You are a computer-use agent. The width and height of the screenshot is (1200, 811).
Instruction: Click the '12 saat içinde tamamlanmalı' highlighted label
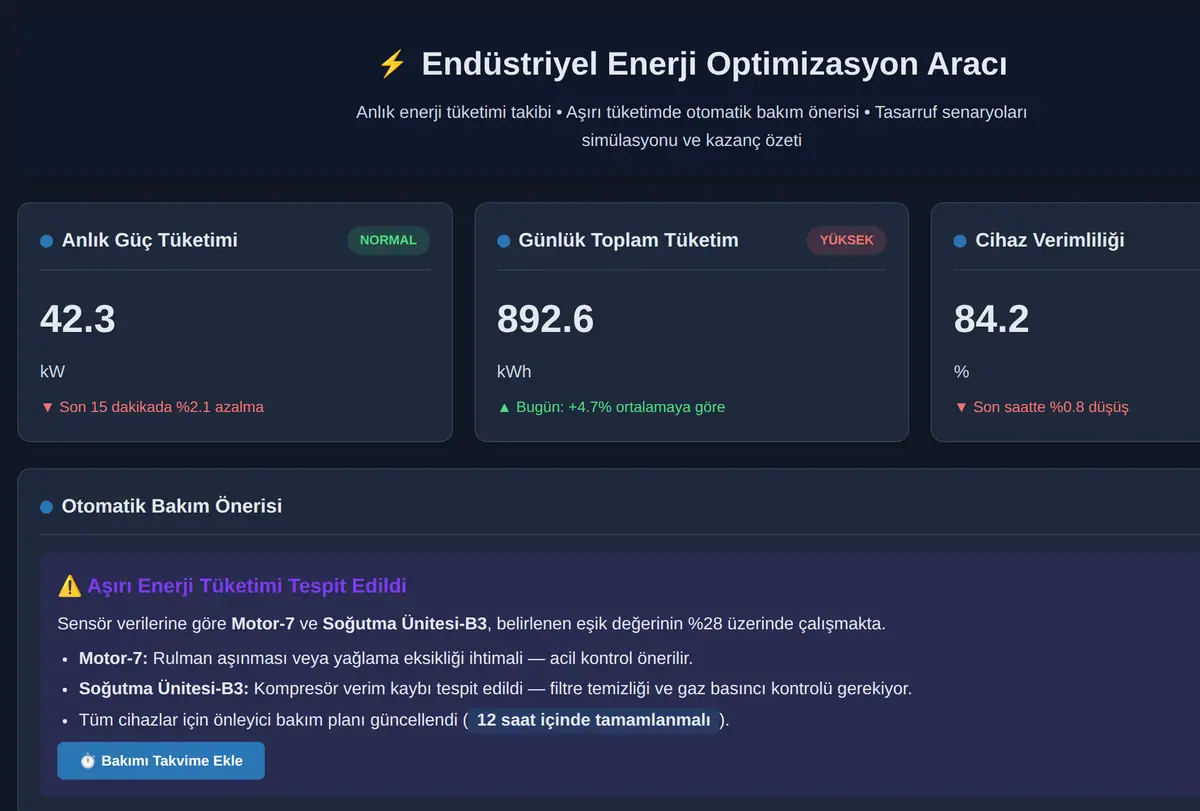(x=594, y=720)
